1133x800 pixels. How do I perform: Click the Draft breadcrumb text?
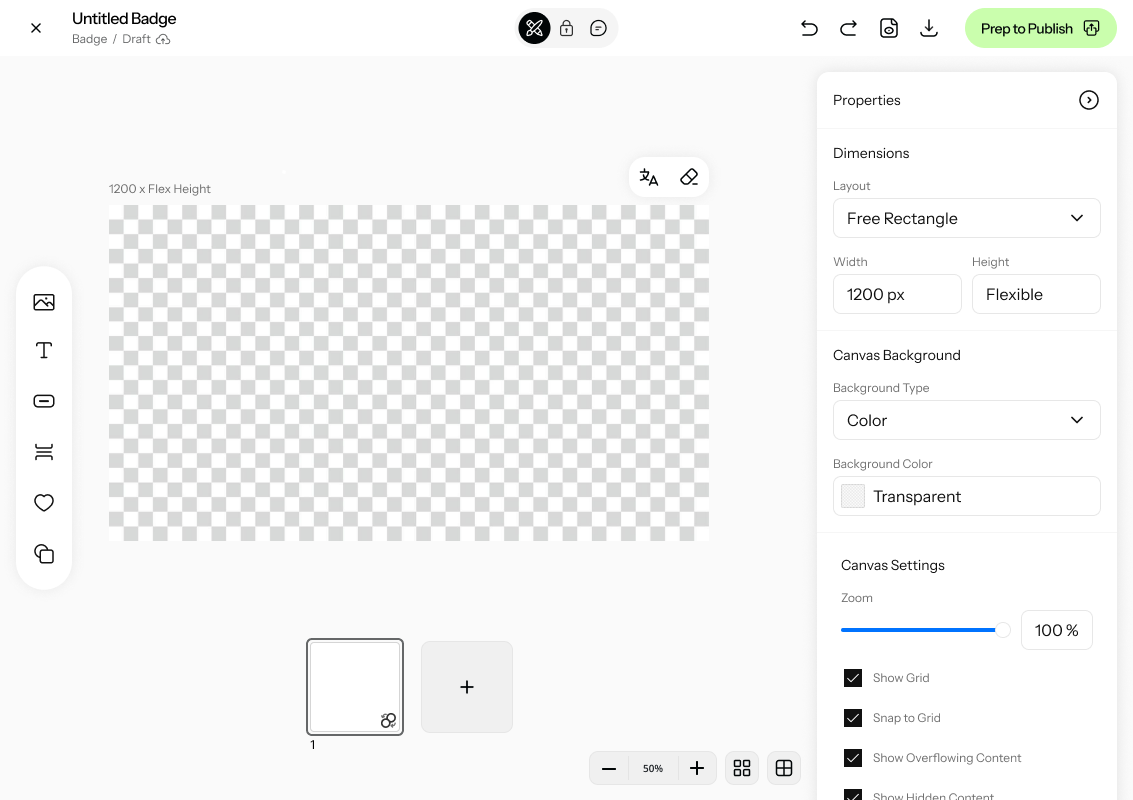pyautogui.click(x=137, y=39)
